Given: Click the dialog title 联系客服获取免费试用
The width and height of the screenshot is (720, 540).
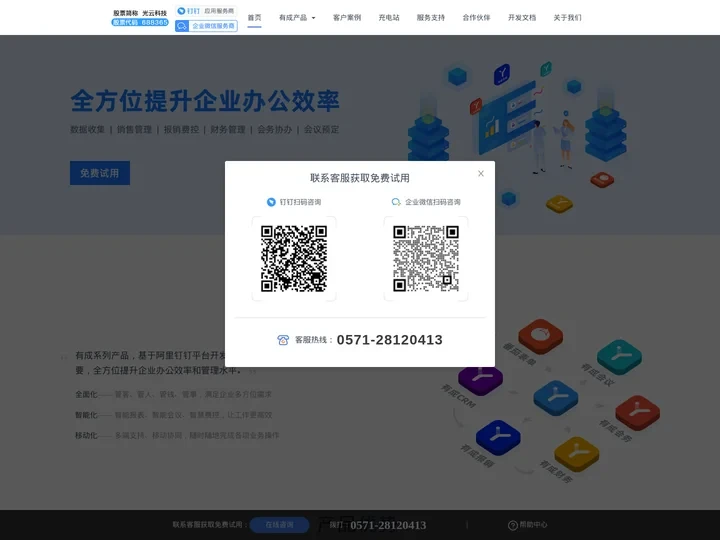Looking at the screenshot, I should [x=360, y=178].
